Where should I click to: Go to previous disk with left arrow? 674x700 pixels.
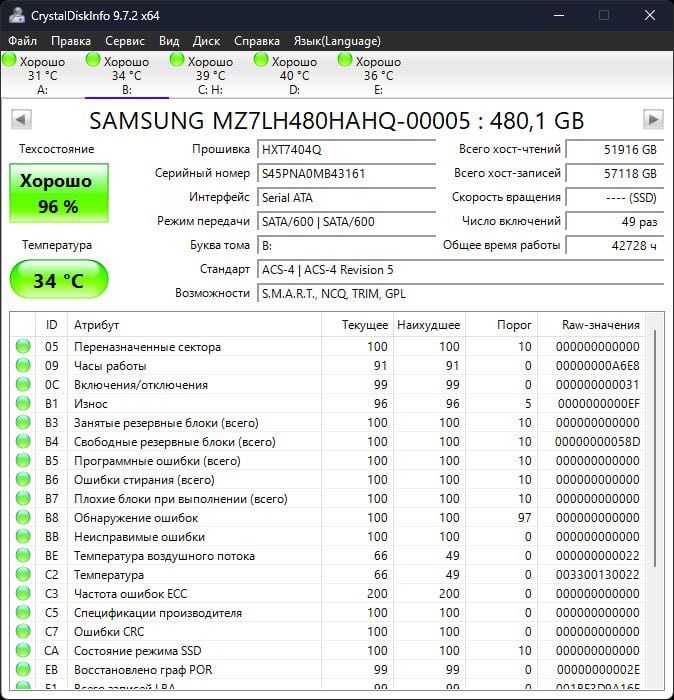click(x=21, y=120)
